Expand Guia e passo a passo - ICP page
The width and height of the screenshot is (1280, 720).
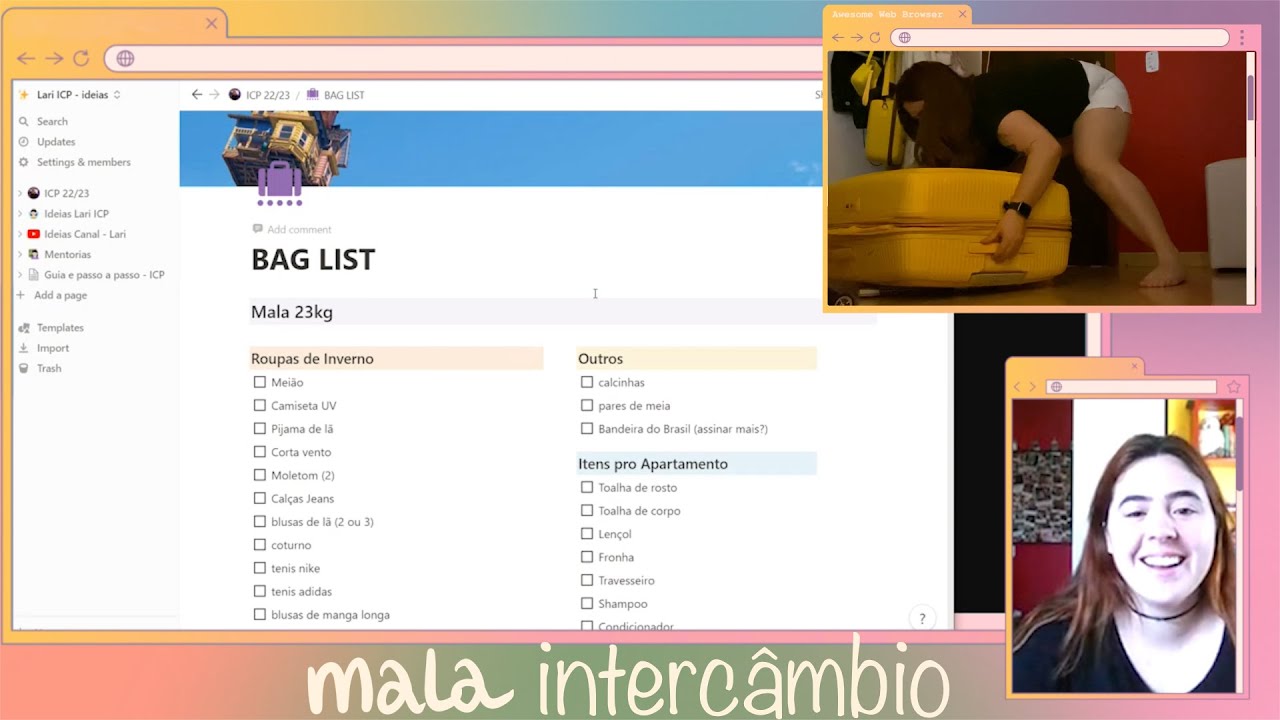pyautogui.click(x=20, y=275)
